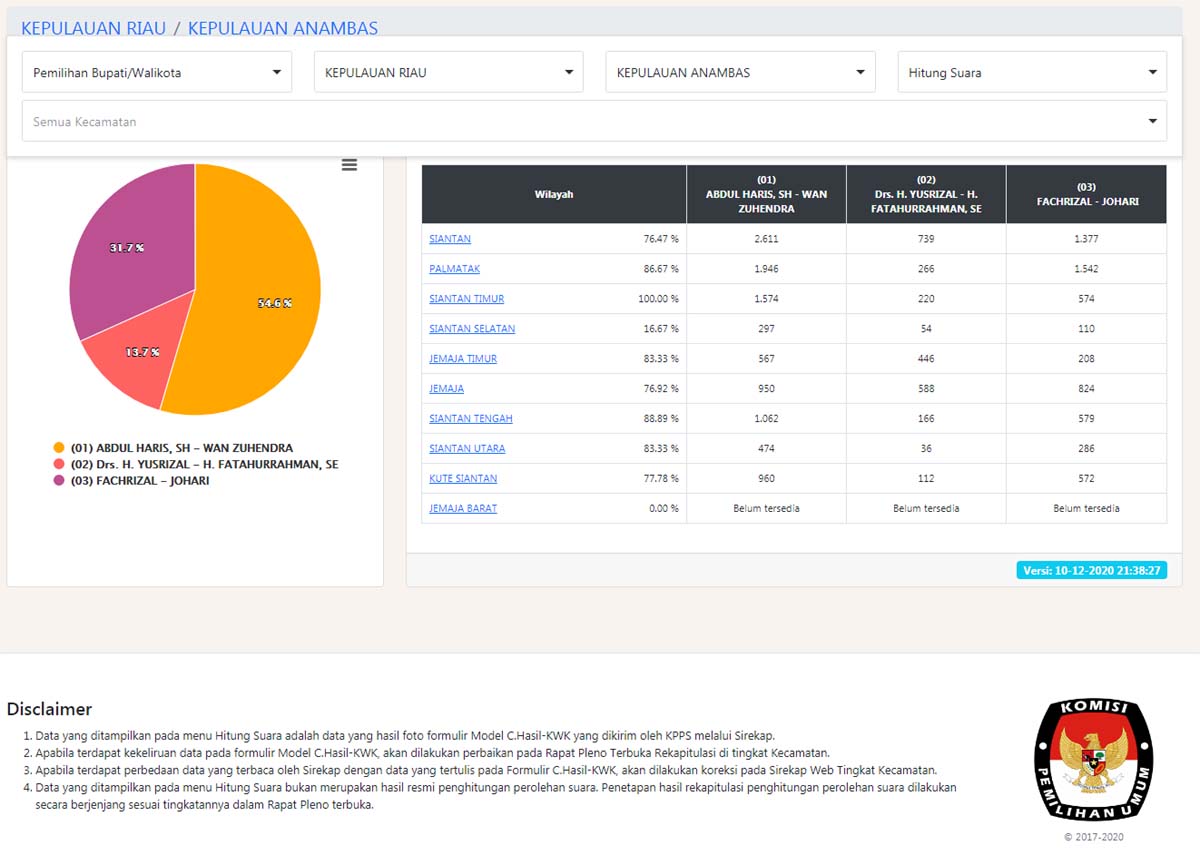Toggle red legend marker for Yusrizal
Image resolution: width=1200 pixels, height=855 pixels.
59,464
